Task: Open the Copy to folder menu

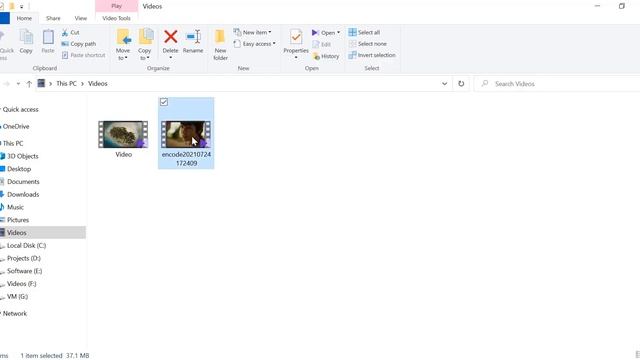Action: pyautogui.click(x=144, y=45)
